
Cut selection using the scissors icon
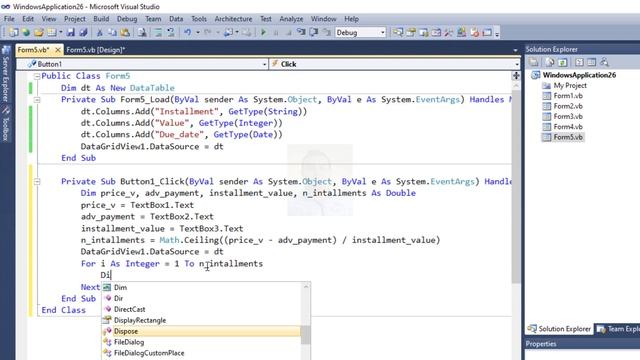pos(99,32)
